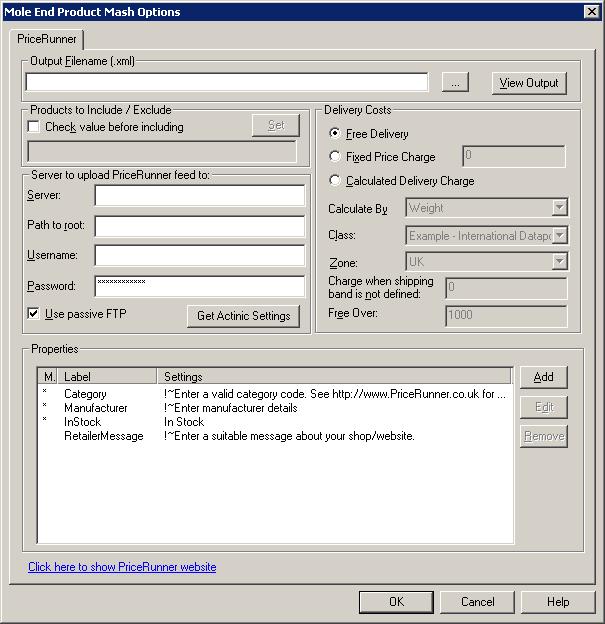The image size is (605, 624).
Task: Enable Check value before including checkbox
Action: [x=33, y=127]
